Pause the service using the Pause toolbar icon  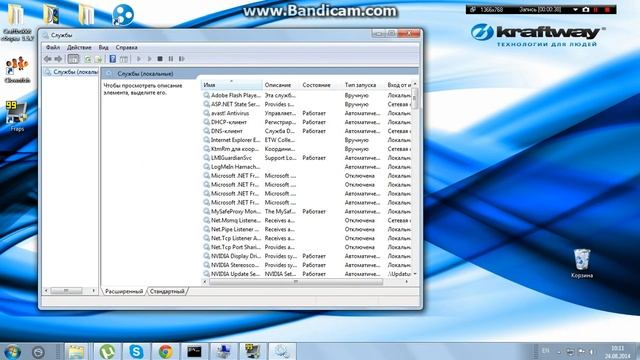pos(171,59)
